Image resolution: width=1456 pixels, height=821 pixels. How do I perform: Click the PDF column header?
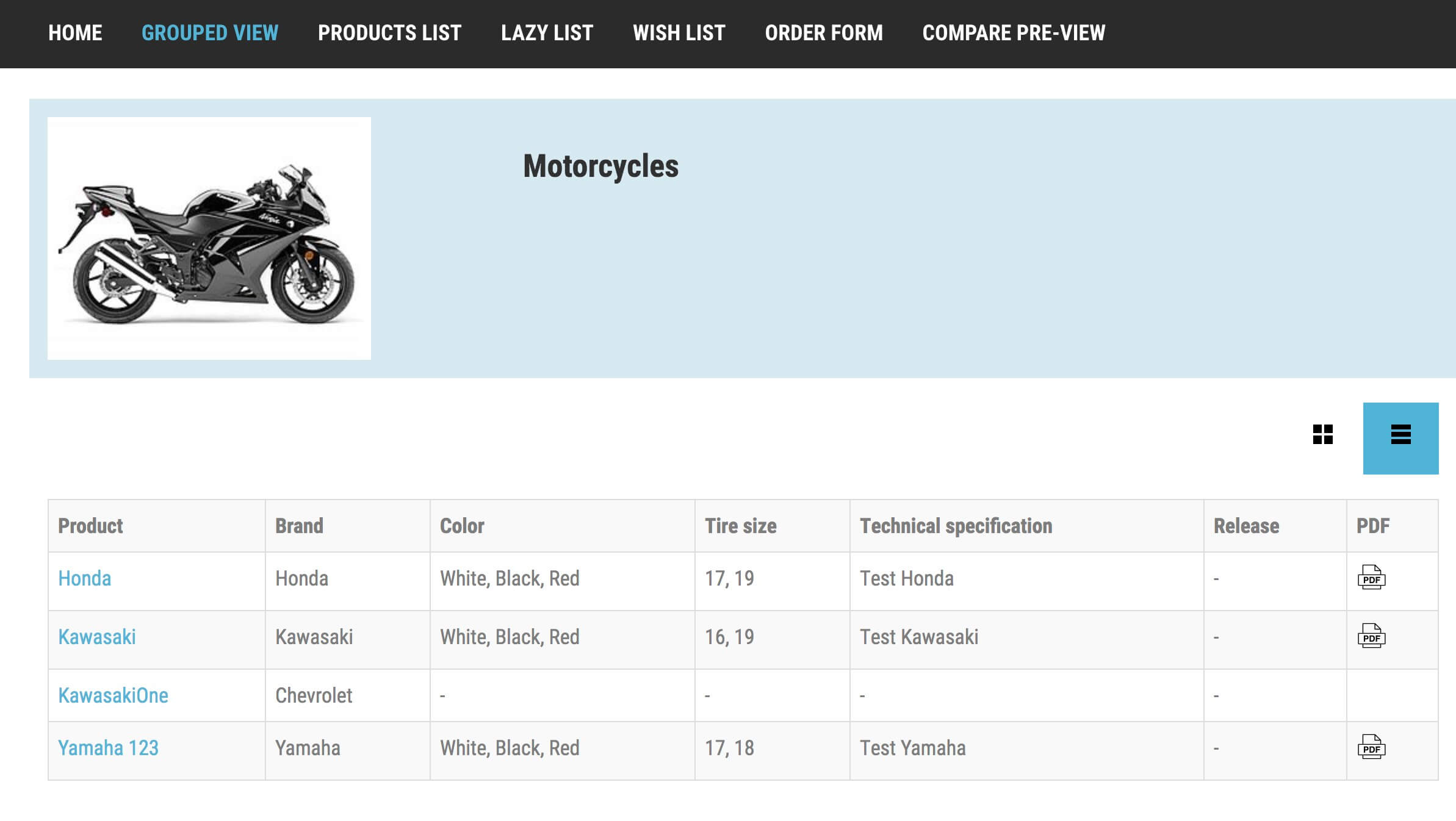(1393, 526)
